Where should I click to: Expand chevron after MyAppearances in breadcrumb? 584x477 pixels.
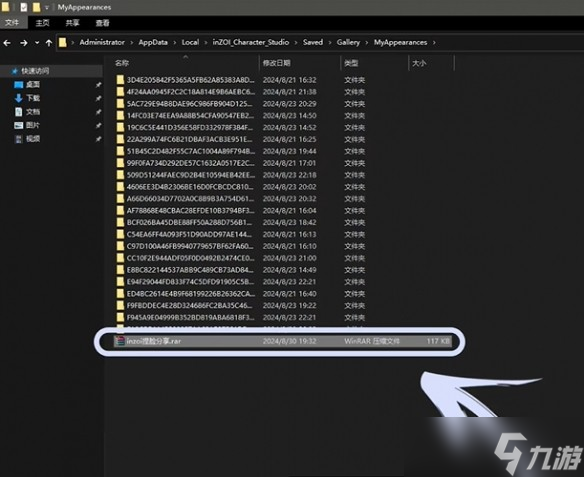pos(434,43)
